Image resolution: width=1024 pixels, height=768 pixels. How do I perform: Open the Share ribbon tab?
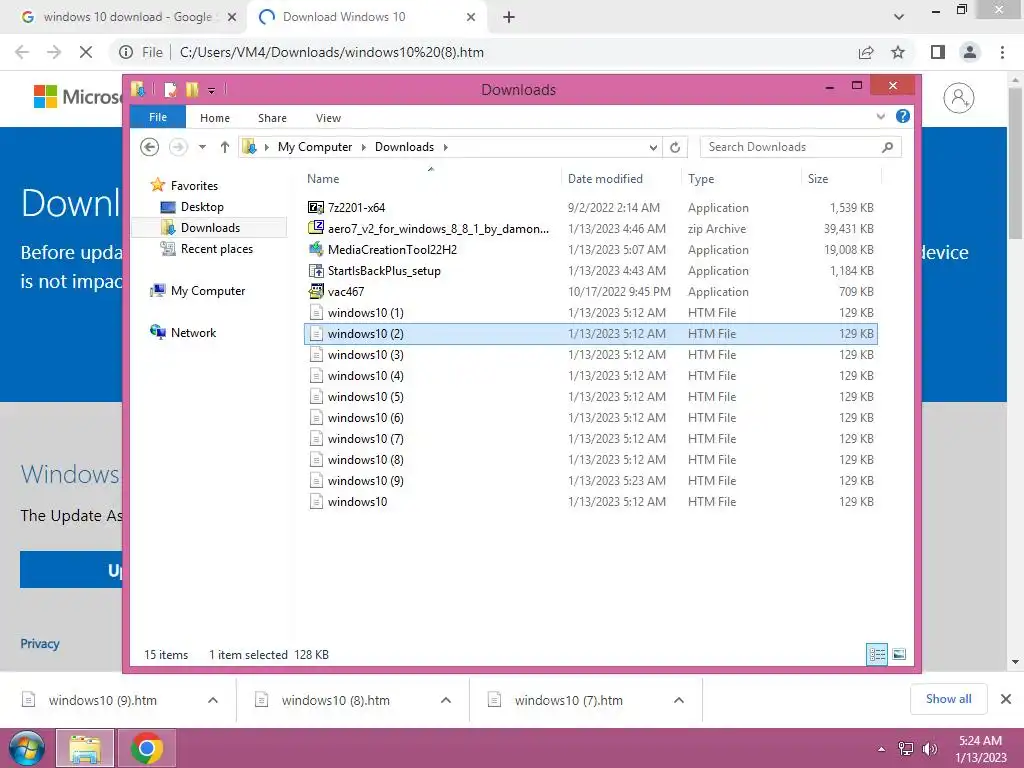272,118
